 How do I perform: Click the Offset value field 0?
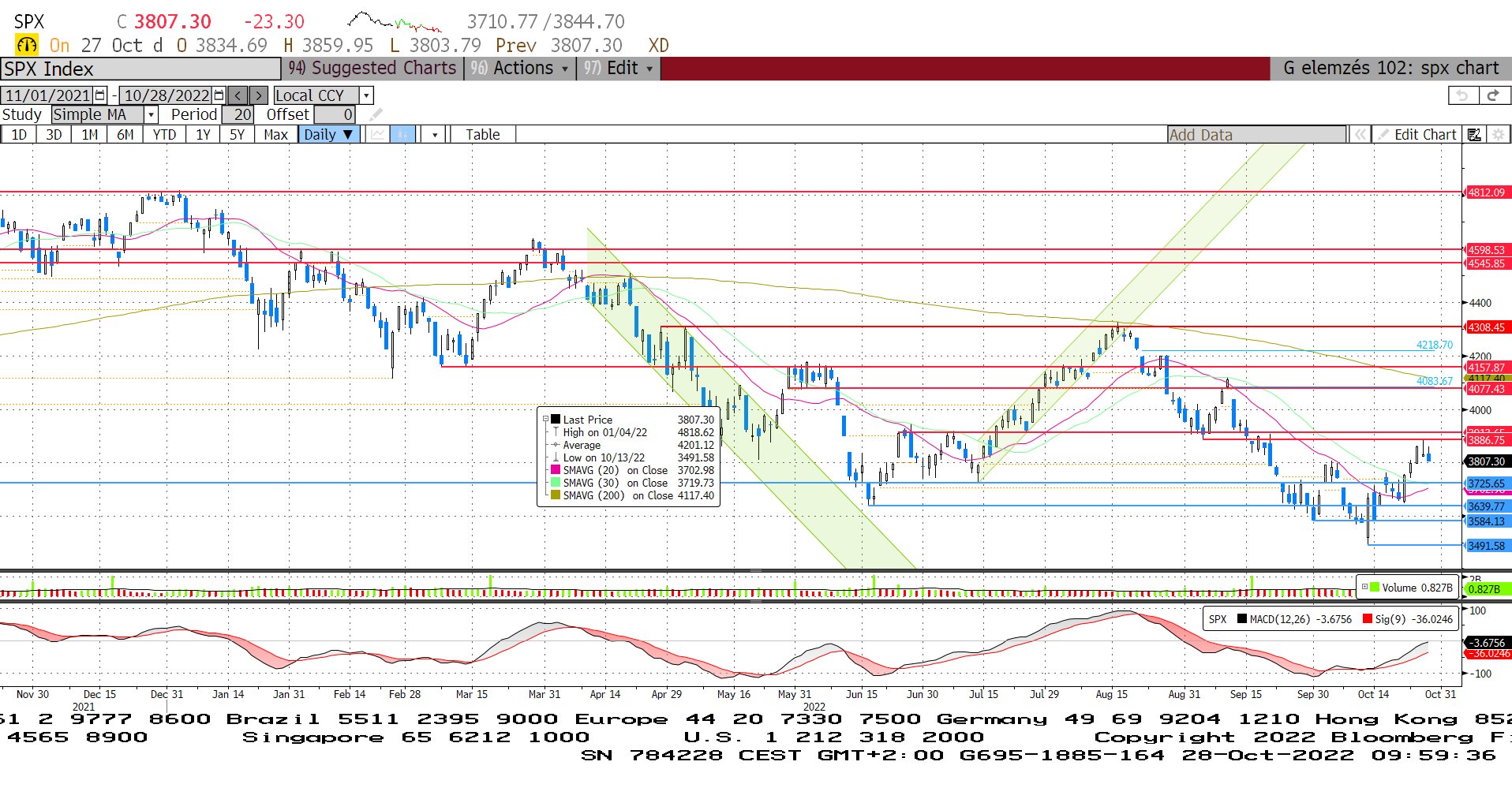pyautogui.click(x=336, y=115)
